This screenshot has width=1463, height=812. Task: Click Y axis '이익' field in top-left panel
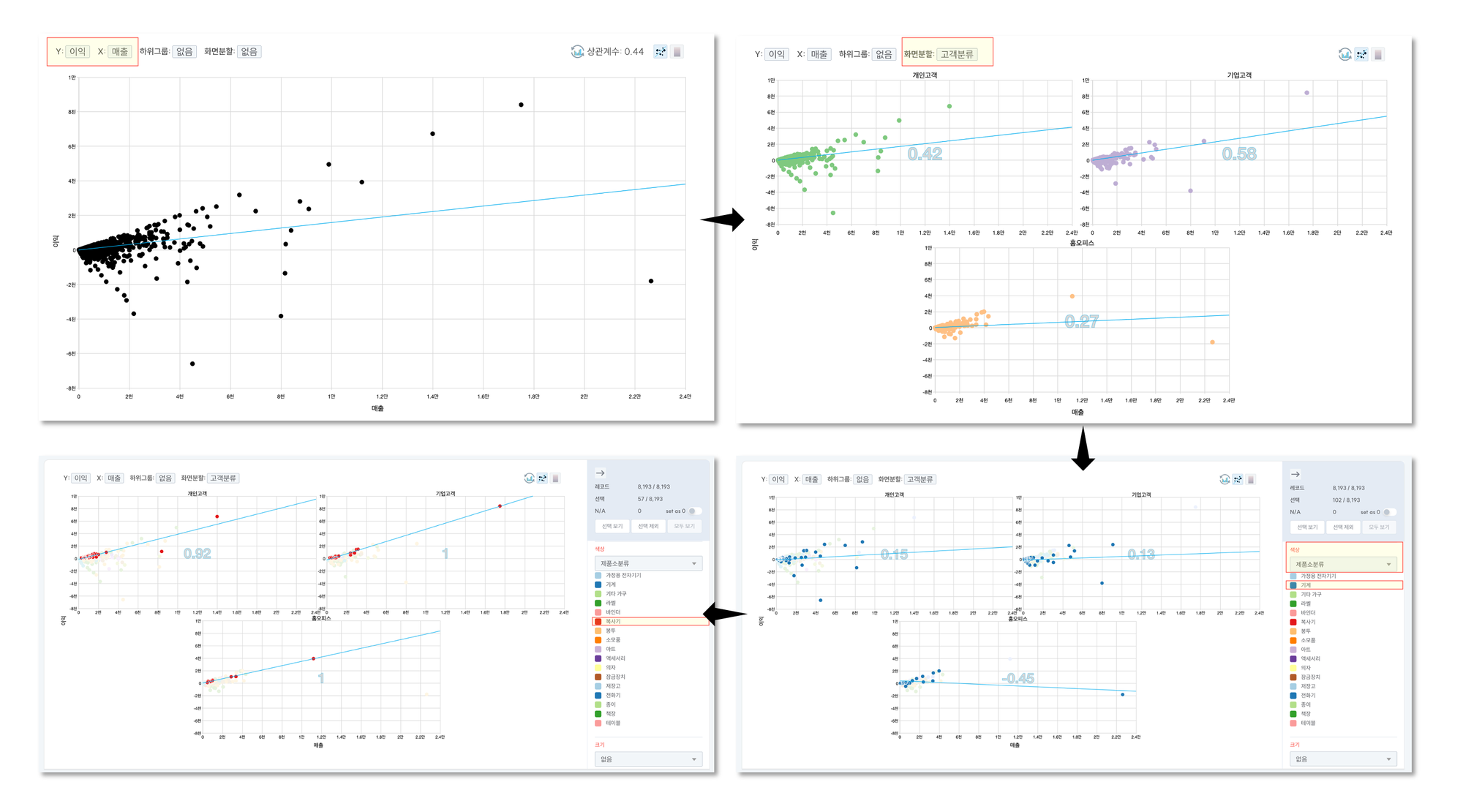coord(78,51)
